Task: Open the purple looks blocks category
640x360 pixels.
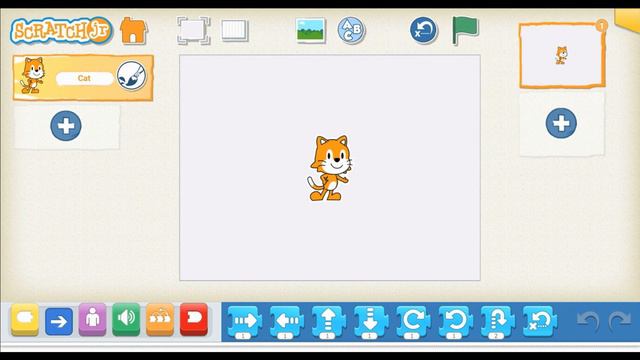Action: 93,320
